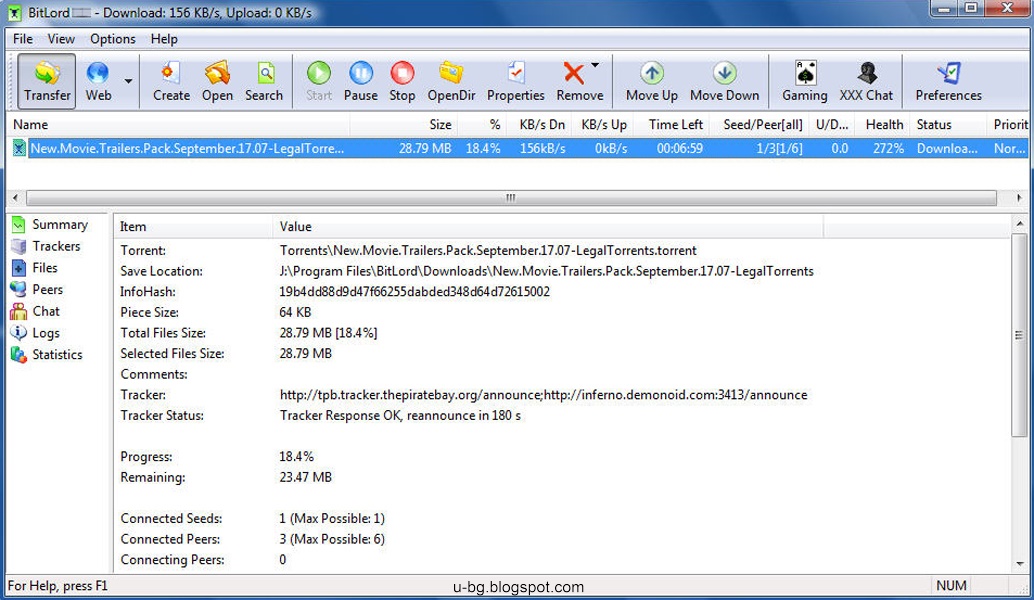Click the horizontal scrollbar thumb in torrent list
The height and width of the screenshot is (600, 1034).
[x=511, y=198]
